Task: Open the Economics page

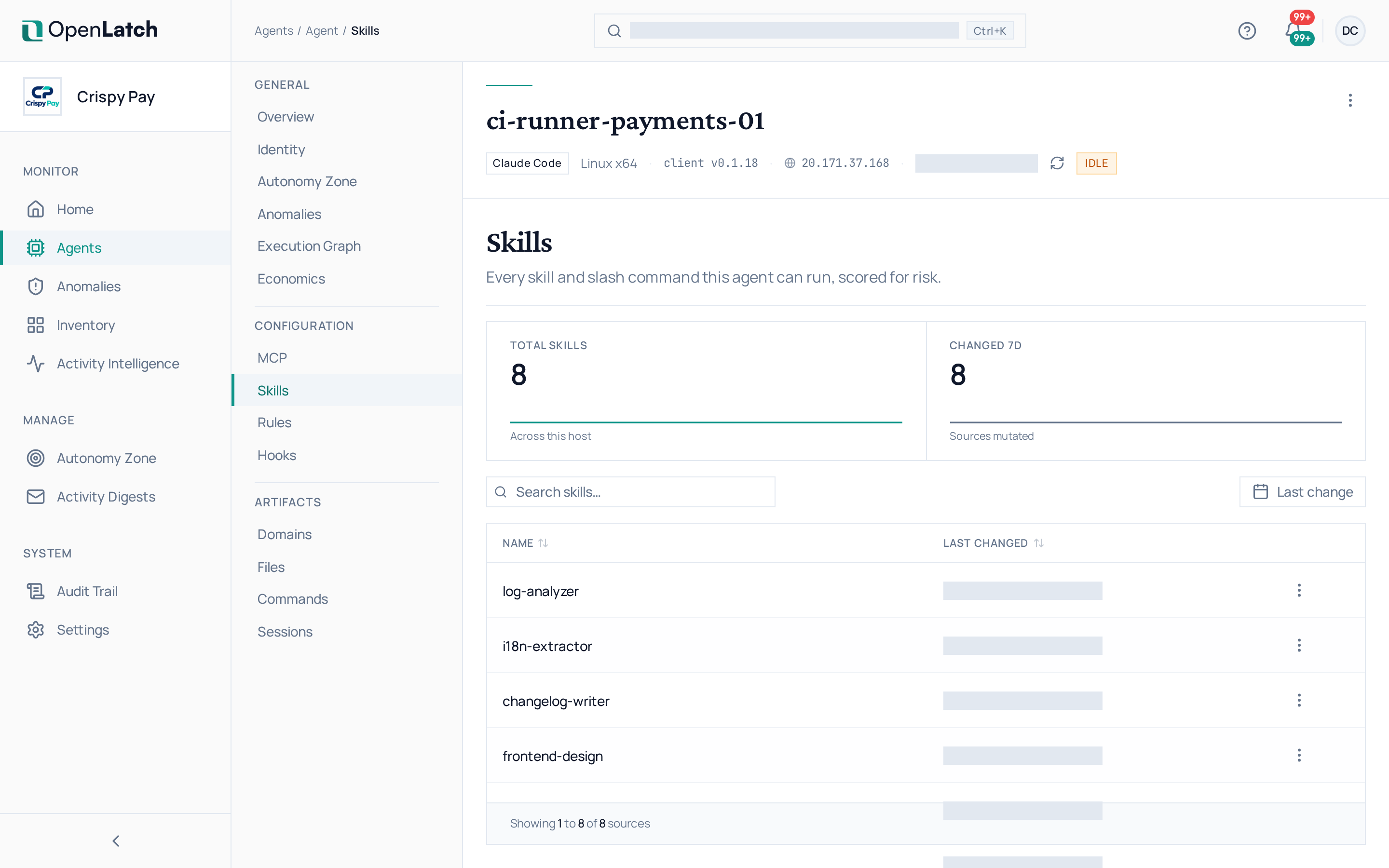Action: [x=291, y=278]
